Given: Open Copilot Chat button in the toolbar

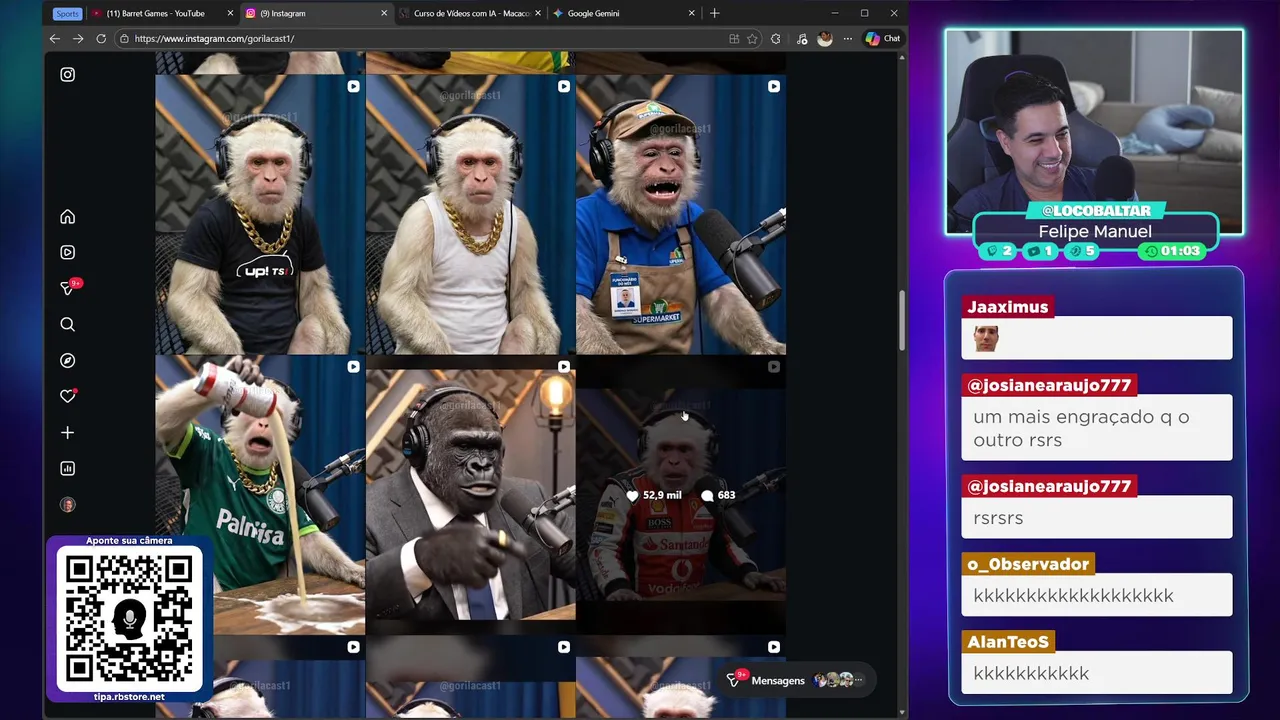Looking at the screenshot, I should pyautogui.click(x=883, y=39).
